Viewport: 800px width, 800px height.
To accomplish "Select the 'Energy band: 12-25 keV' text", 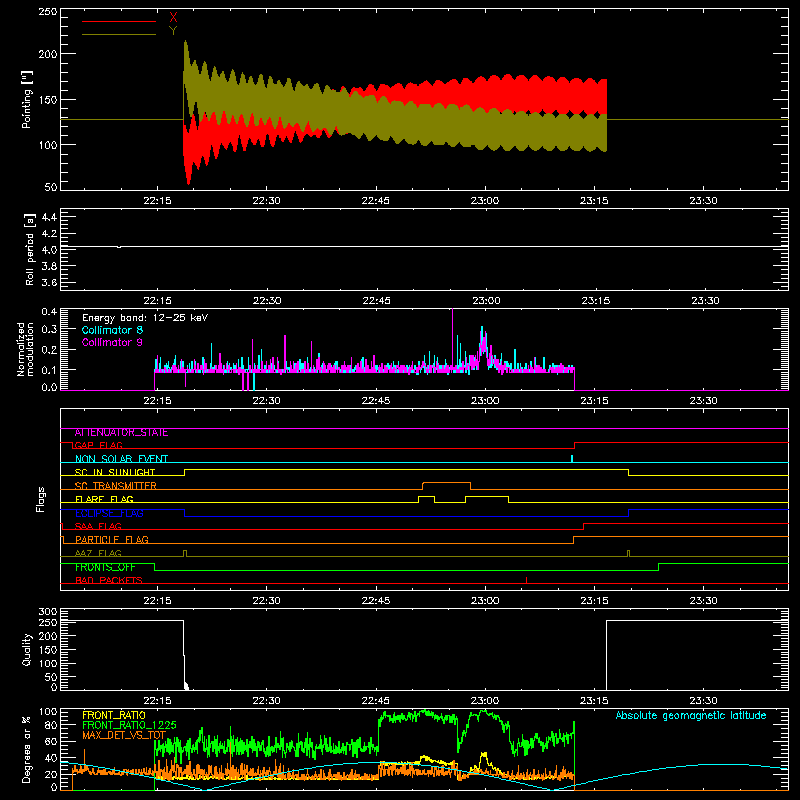I will point(145,318).
